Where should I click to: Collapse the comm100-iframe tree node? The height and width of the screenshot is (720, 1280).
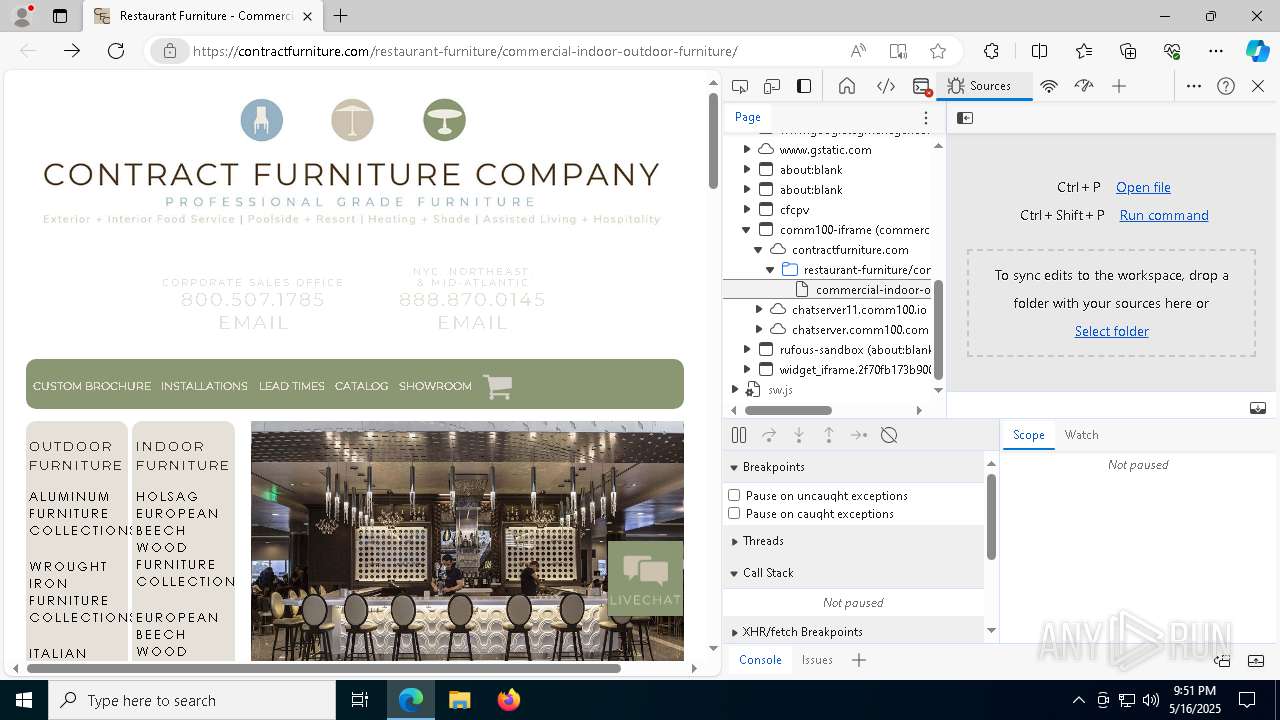(747, 229)
